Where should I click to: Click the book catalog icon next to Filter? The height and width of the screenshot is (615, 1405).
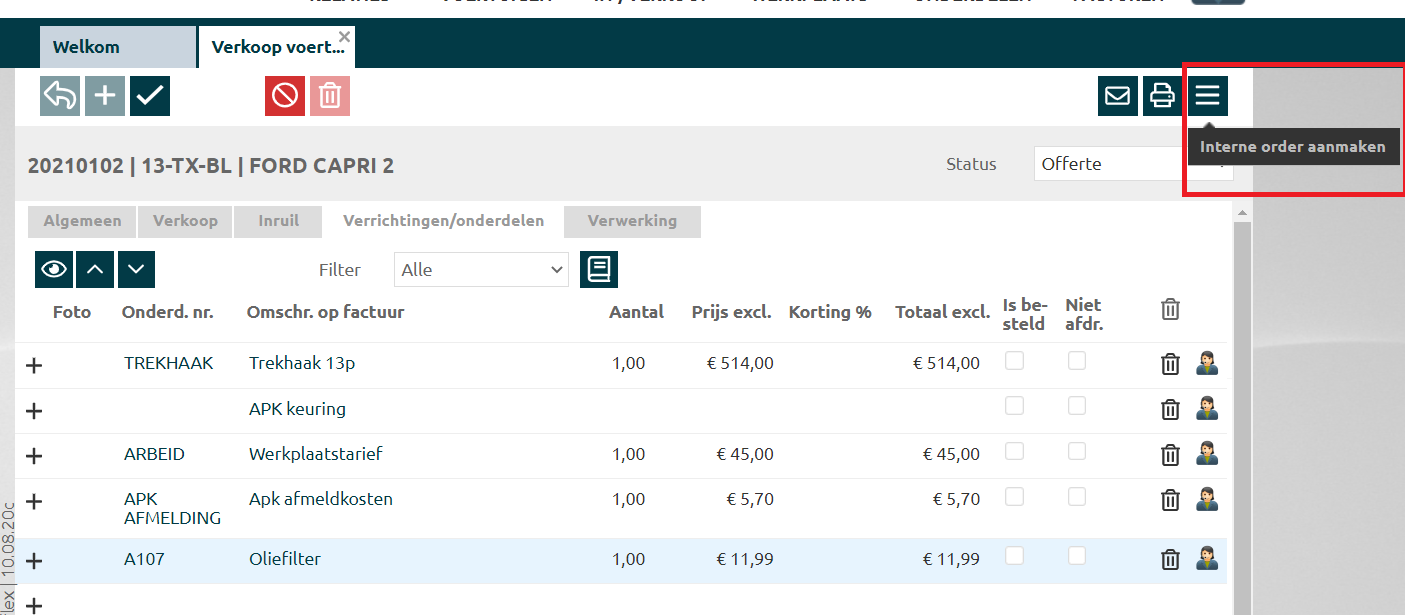pyautogui.click(x=598, y=269)
